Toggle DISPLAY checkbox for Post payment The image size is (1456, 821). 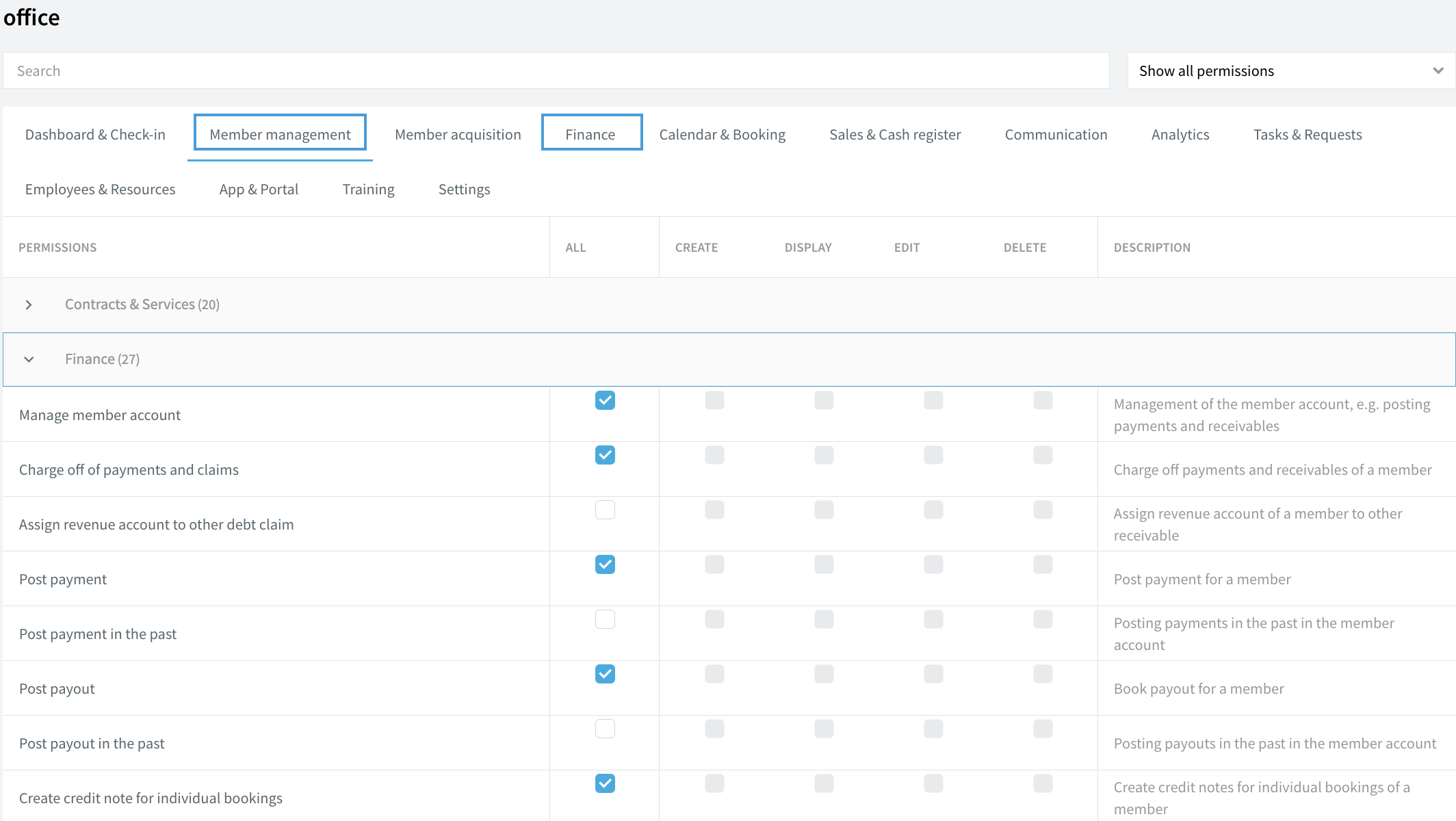[824, 564]
